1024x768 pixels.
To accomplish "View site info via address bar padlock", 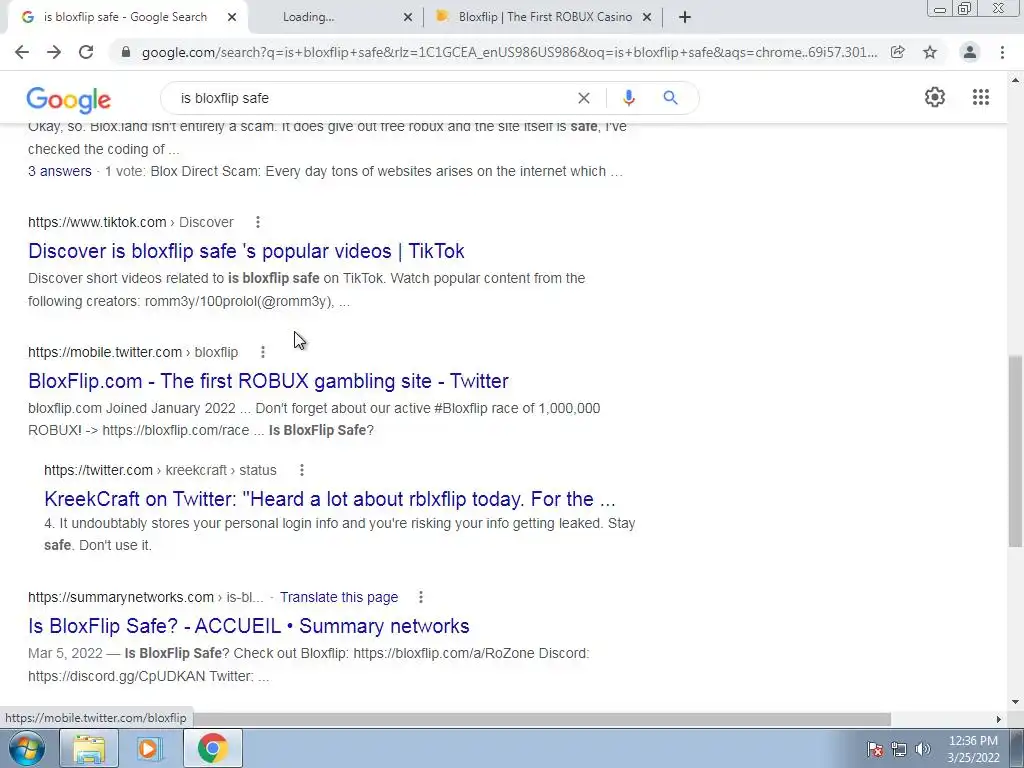I will [126, 52].
